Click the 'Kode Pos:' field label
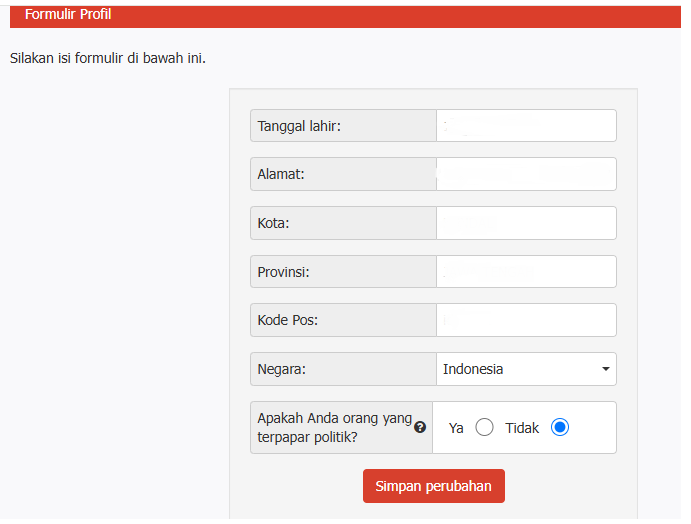The height and width of the screenshot is (524, 691). point(287,320)
